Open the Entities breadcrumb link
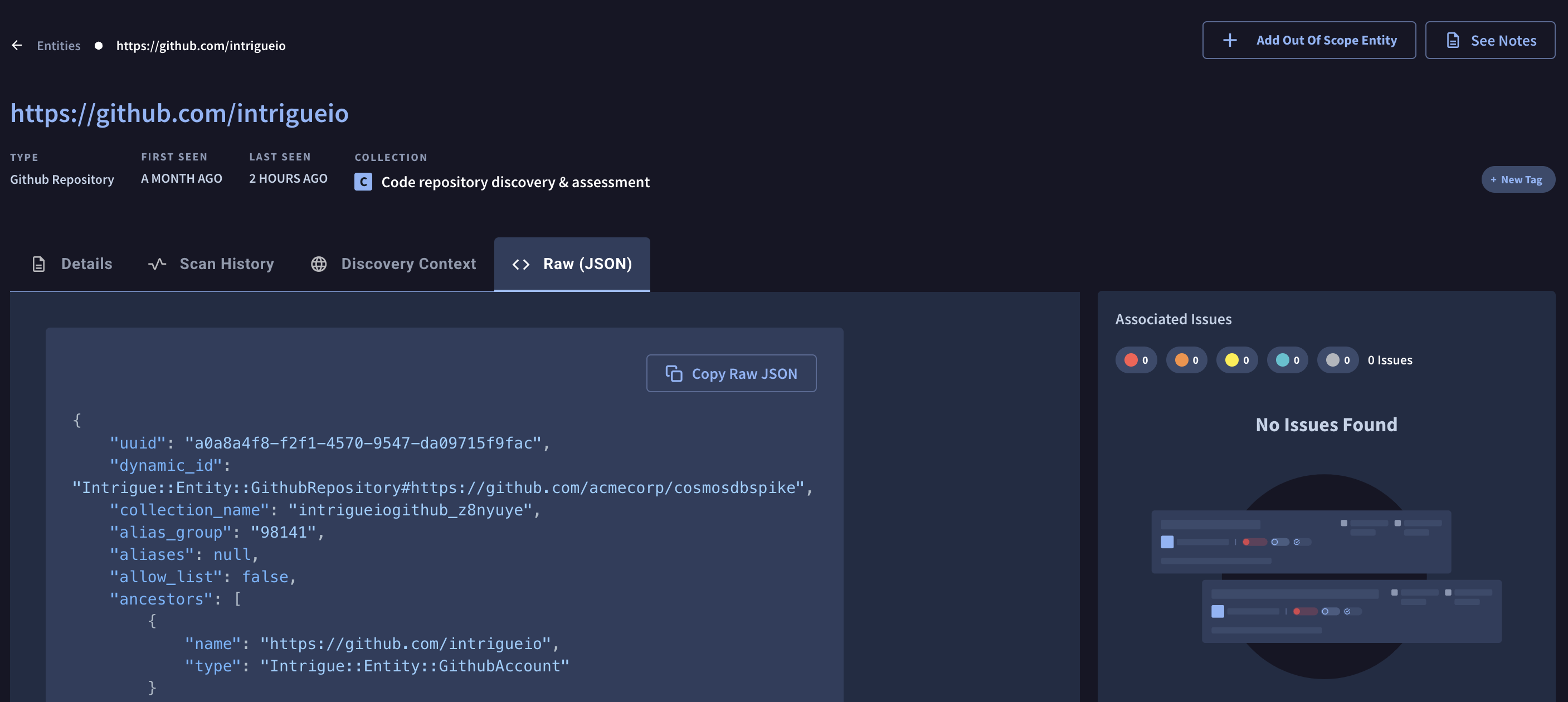1568x702 pixels. (x=59, y=46)
